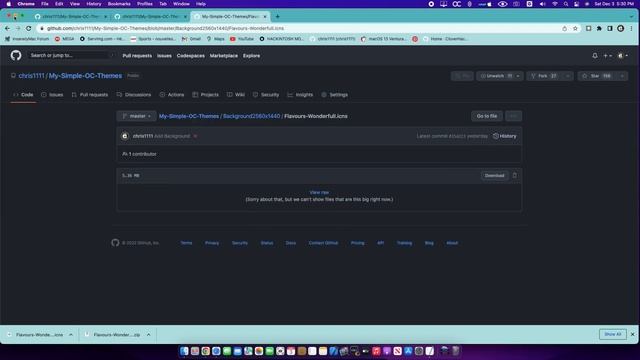Expand Unwatch options dropdown
The image size is (640, 360).
point(518,76)
